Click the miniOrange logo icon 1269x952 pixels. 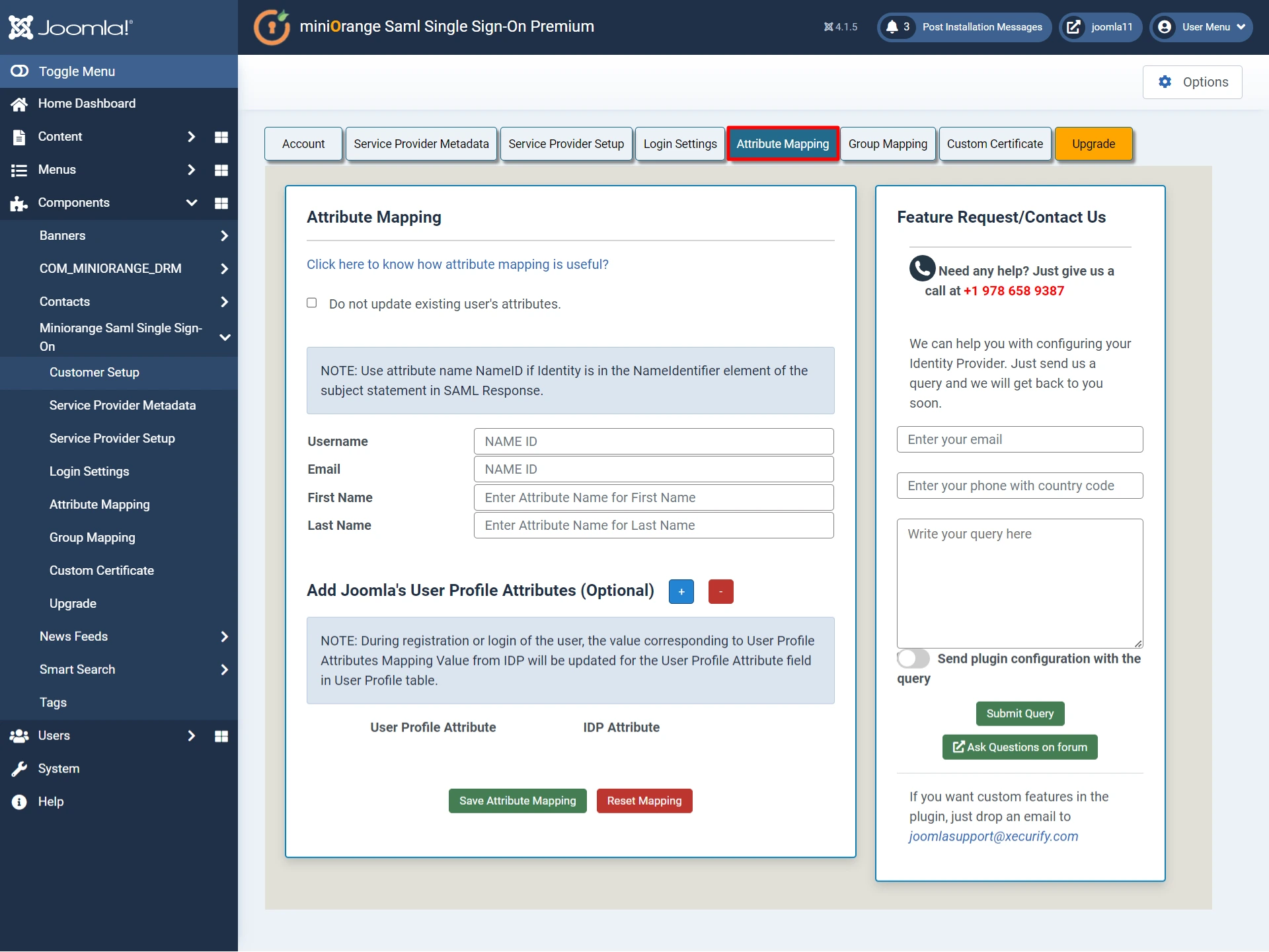[272, 27]
